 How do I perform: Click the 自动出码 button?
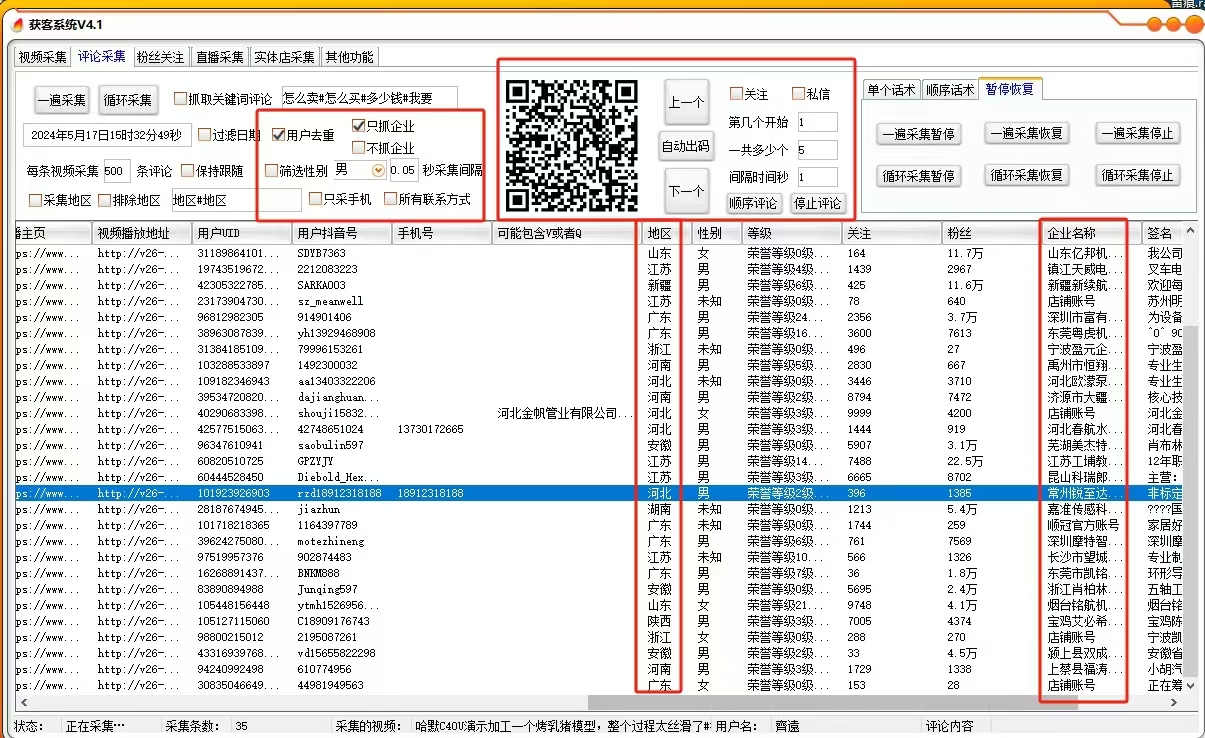point(686,146)
